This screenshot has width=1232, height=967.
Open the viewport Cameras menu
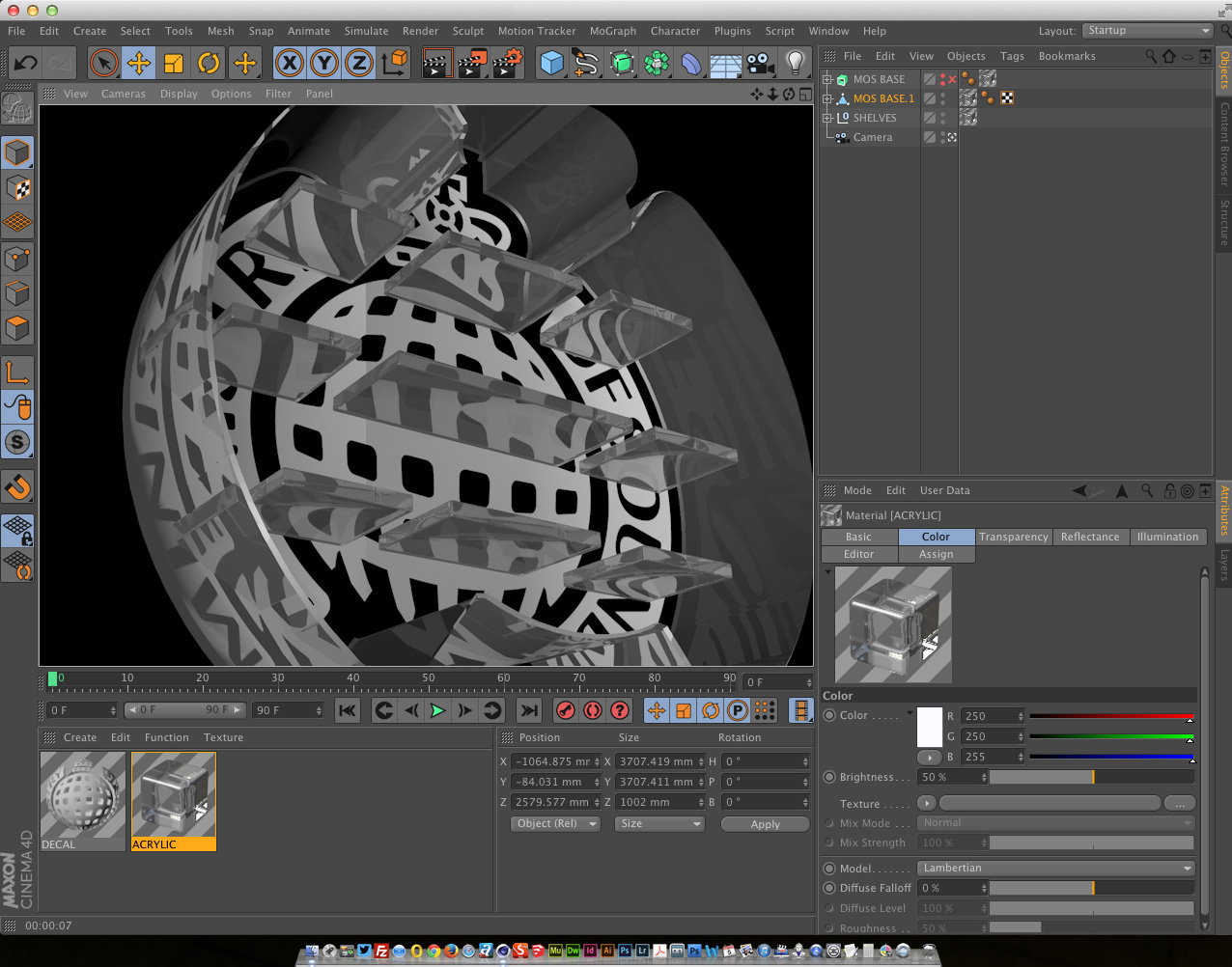click(x=124, y=94)
